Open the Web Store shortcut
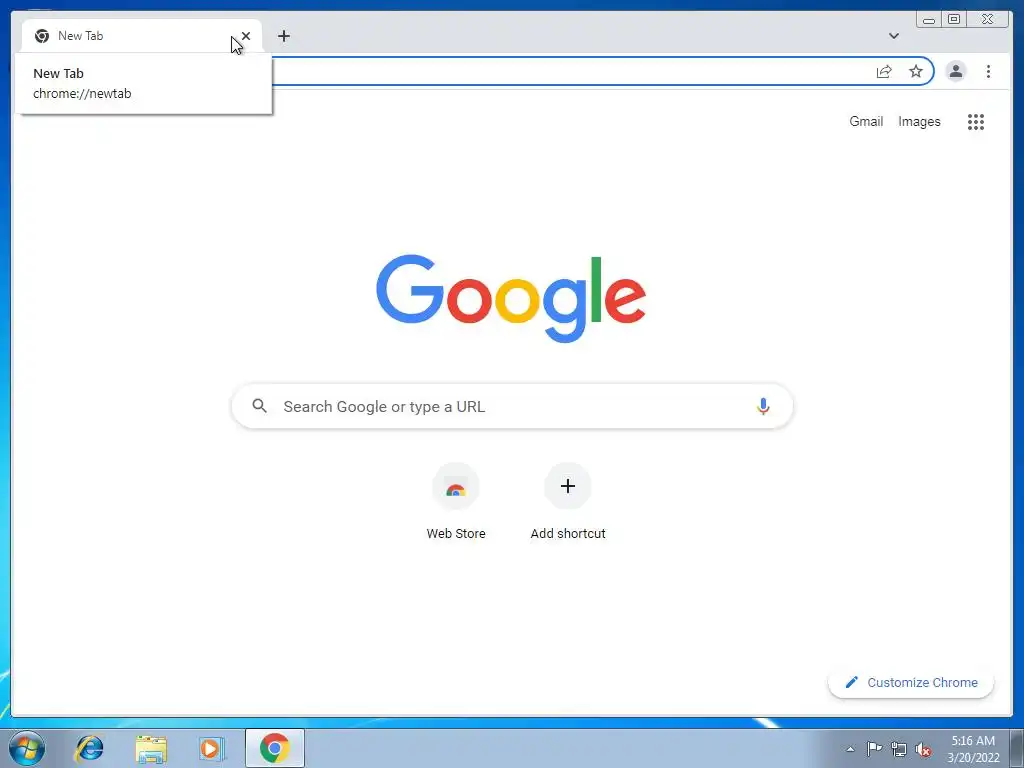The image size is (1024, 768). pos(456,502)
